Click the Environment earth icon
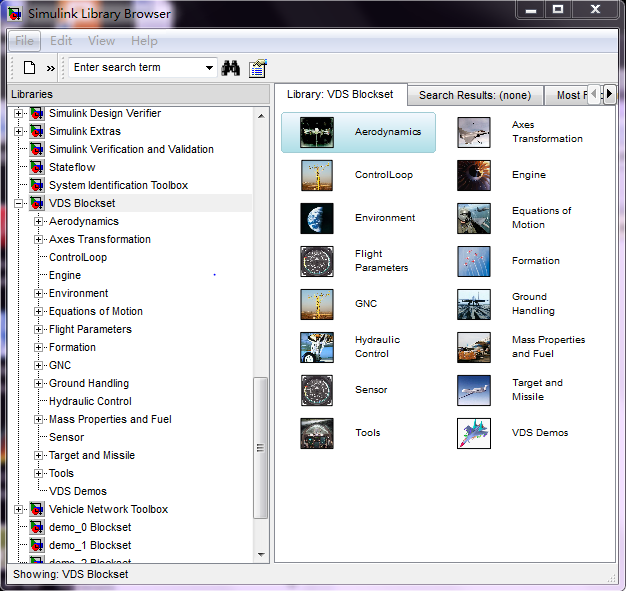The width and height of the screenshot is (626, 591). pyautogui.click(x=317, y=218)
